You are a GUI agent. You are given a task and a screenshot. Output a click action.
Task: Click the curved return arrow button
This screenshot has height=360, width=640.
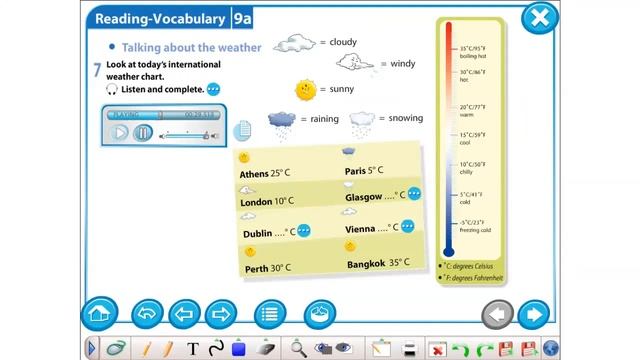(147, 314)
